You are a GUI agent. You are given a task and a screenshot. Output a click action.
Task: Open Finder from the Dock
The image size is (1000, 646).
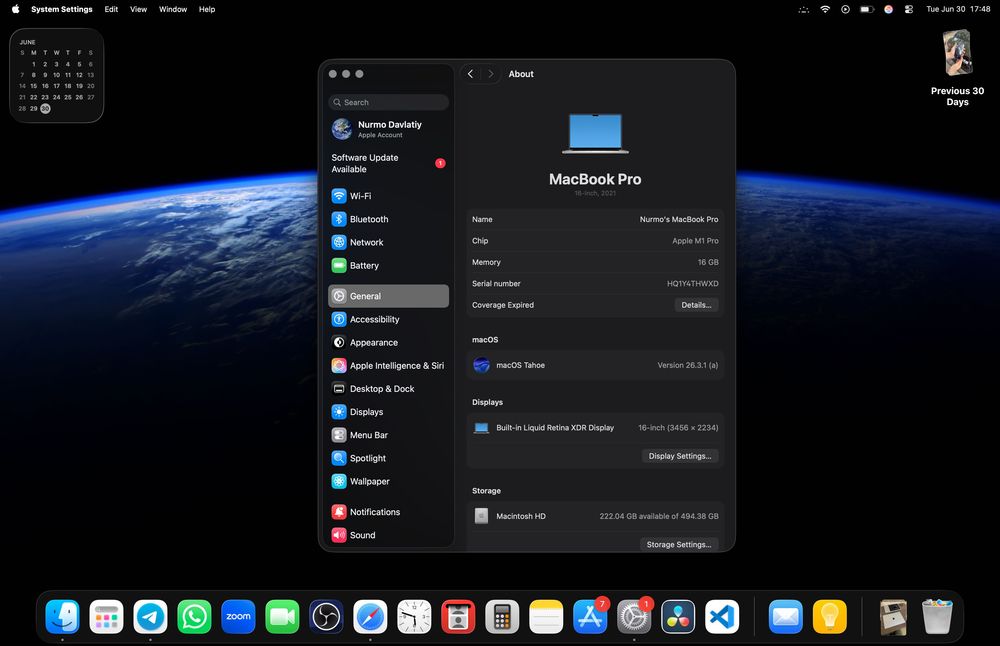click(x=62, y=617)
